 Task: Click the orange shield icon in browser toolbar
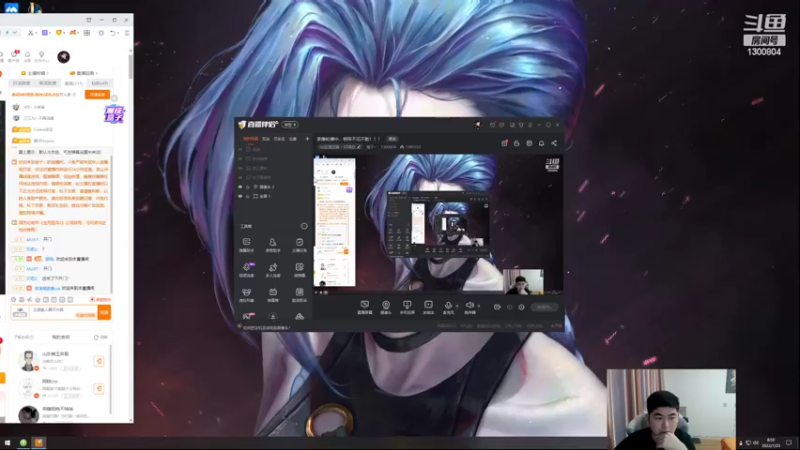[59, 33]
